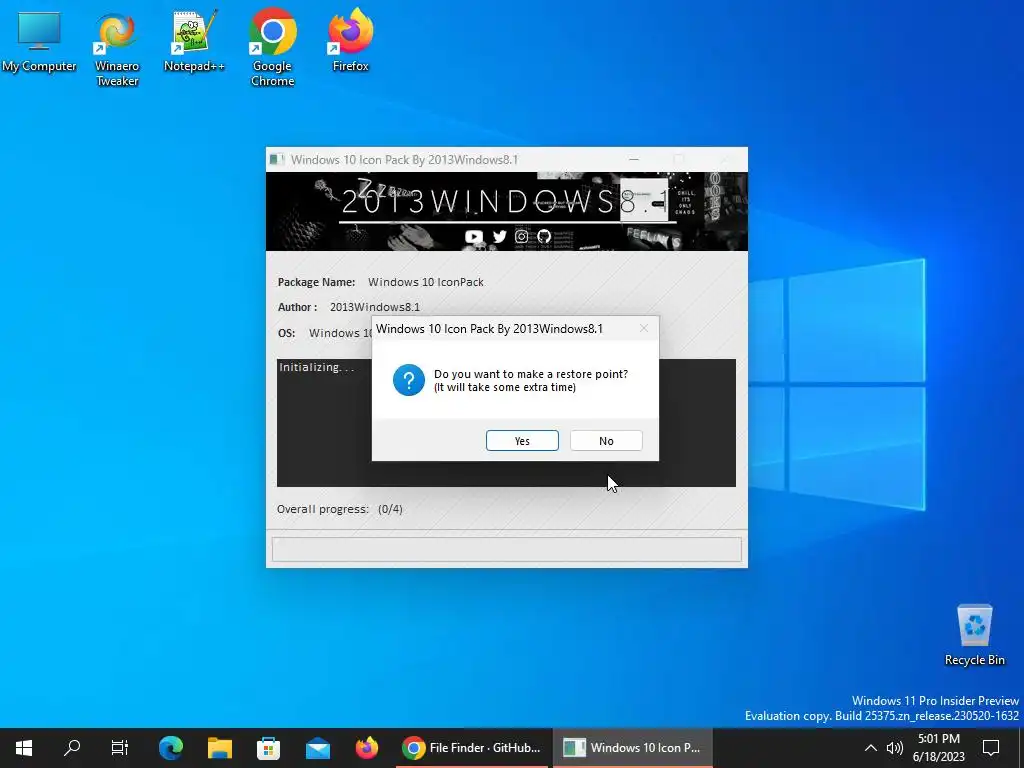Select the Windows 10 Icon Pack taskbar button
This screenshot has height=768, width=1024.
(x=632, y=748)
